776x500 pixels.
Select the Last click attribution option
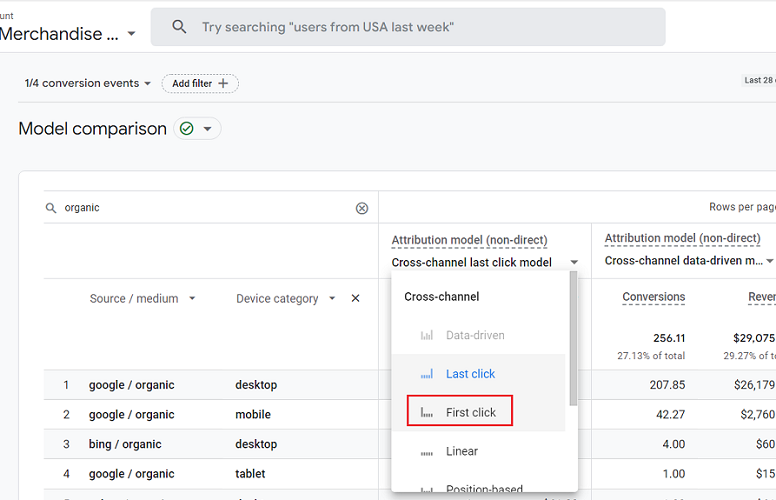478,374
